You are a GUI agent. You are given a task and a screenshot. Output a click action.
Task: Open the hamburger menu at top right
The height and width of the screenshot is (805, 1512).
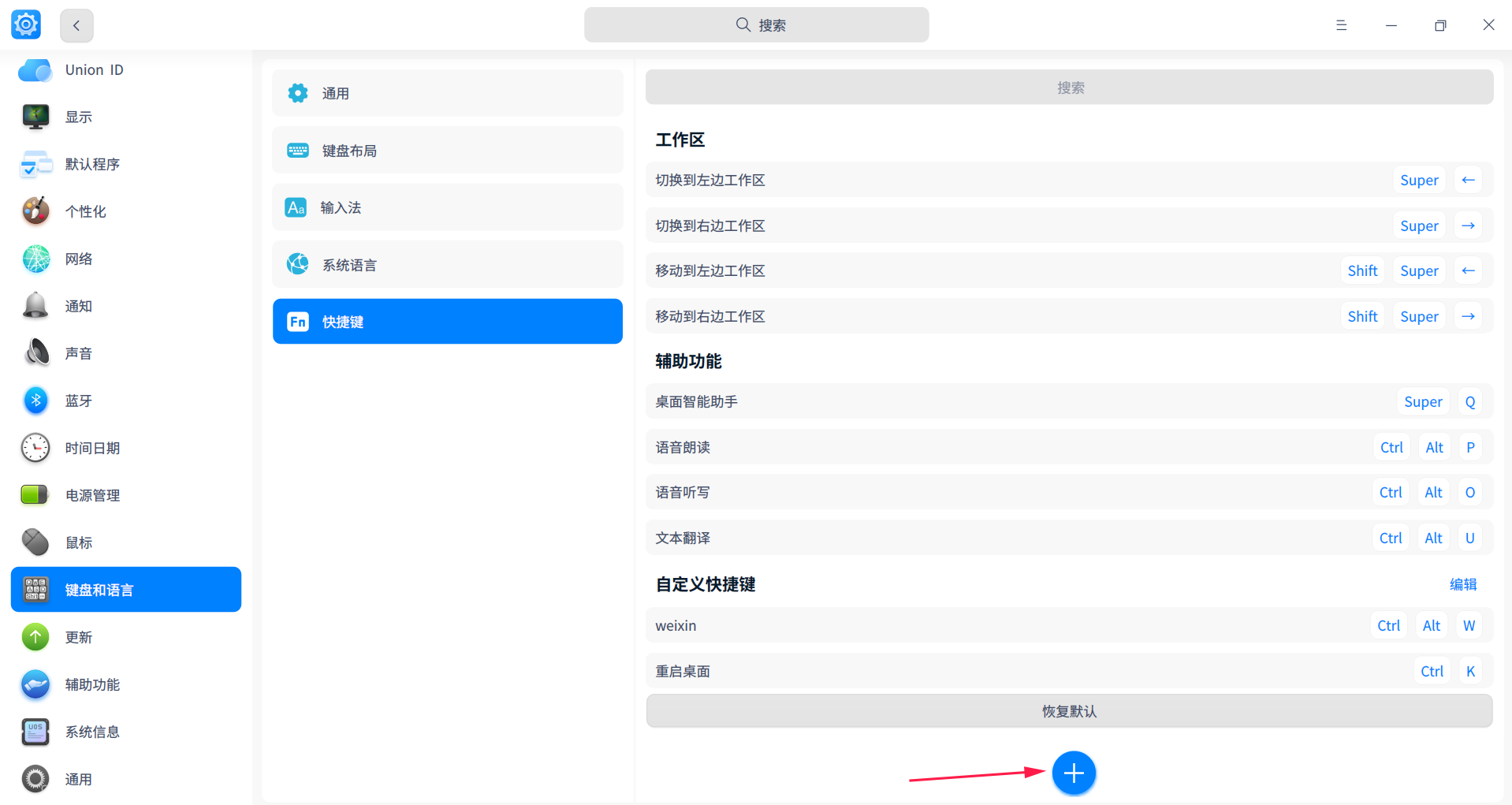point(1341,24)
